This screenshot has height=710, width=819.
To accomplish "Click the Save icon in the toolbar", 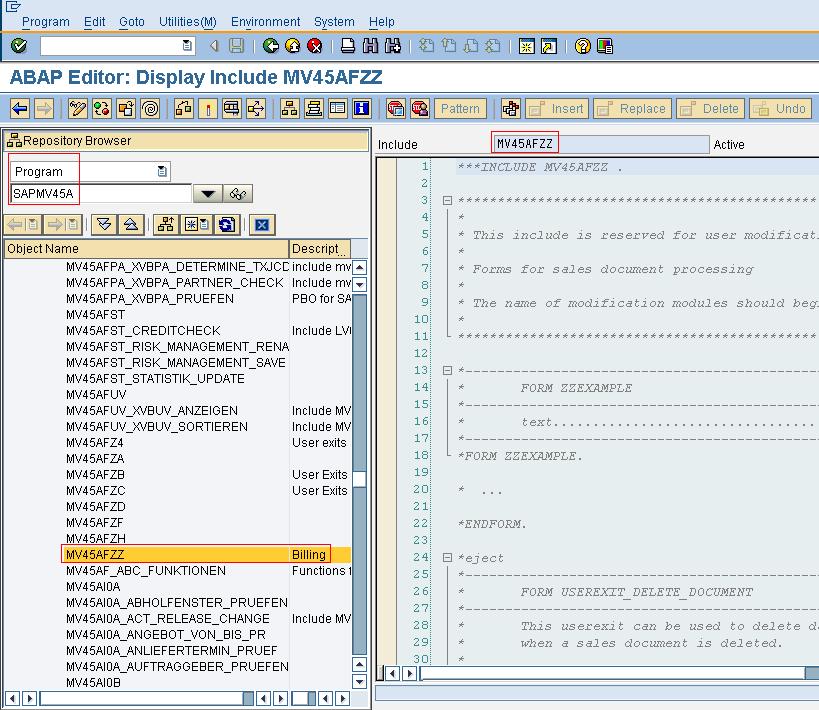I will 237,44.
